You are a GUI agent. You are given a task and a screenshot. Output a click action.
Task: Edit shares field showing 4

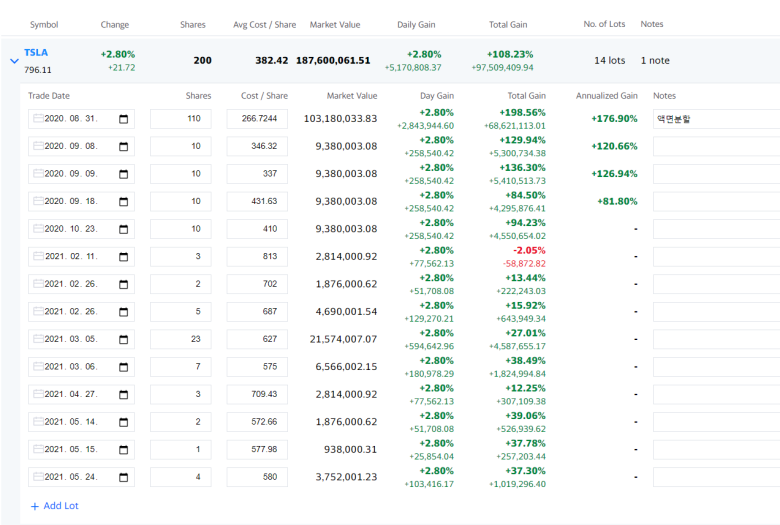point(181,477)
